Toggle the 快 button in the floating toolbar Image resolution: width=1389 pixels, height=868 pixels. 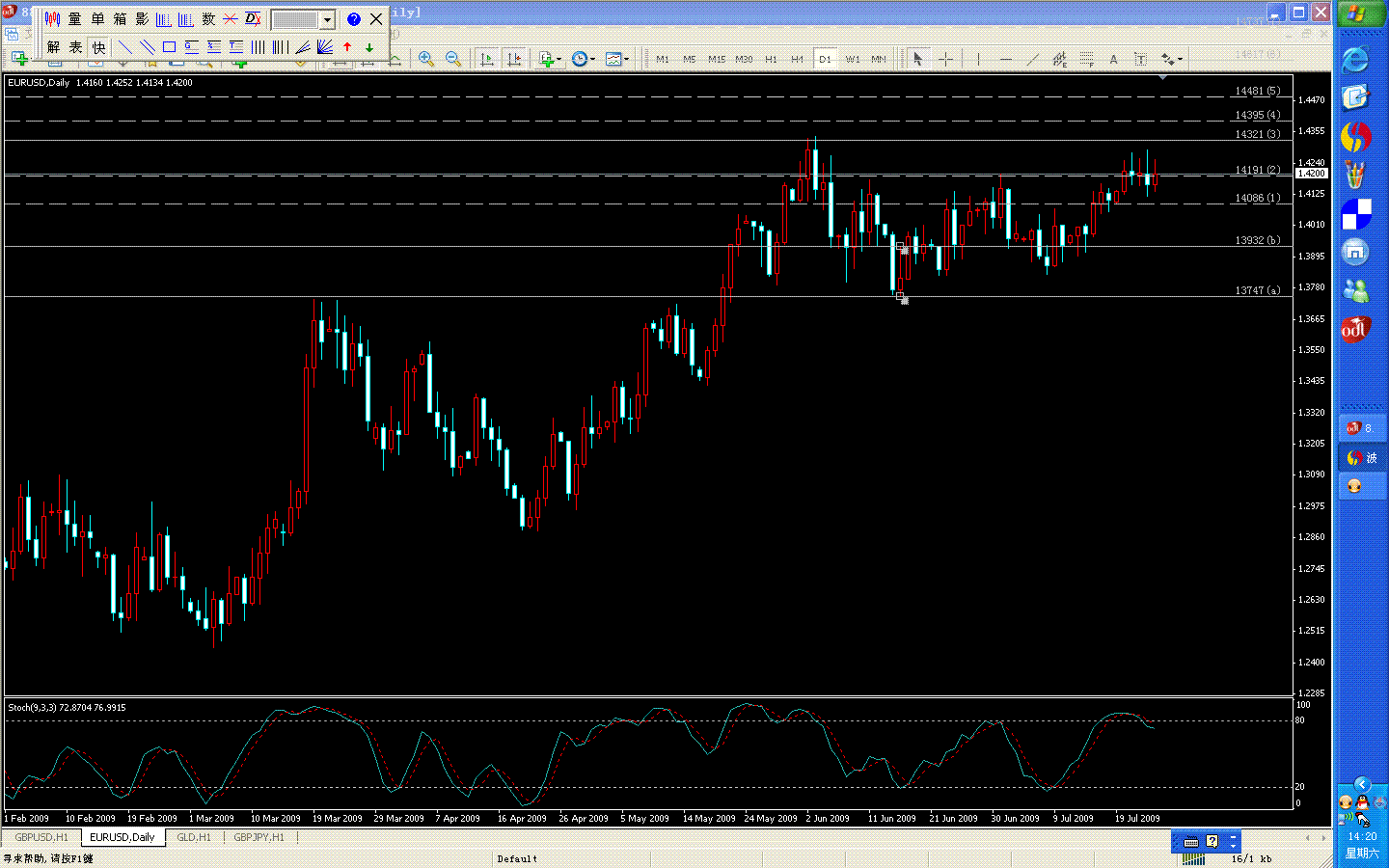97,47
